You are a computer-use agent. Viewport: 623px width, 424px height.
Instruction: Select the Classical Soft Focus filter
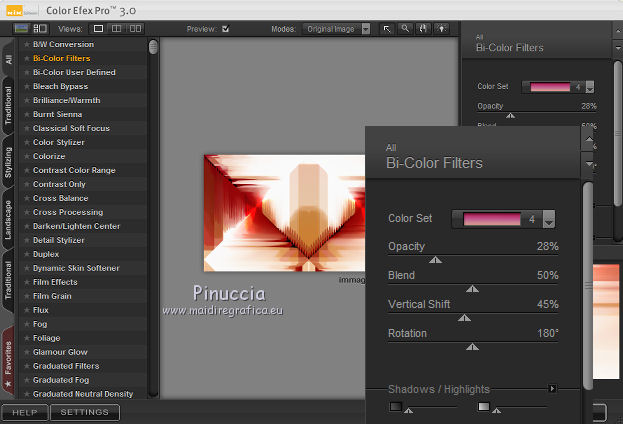[72, 128]
